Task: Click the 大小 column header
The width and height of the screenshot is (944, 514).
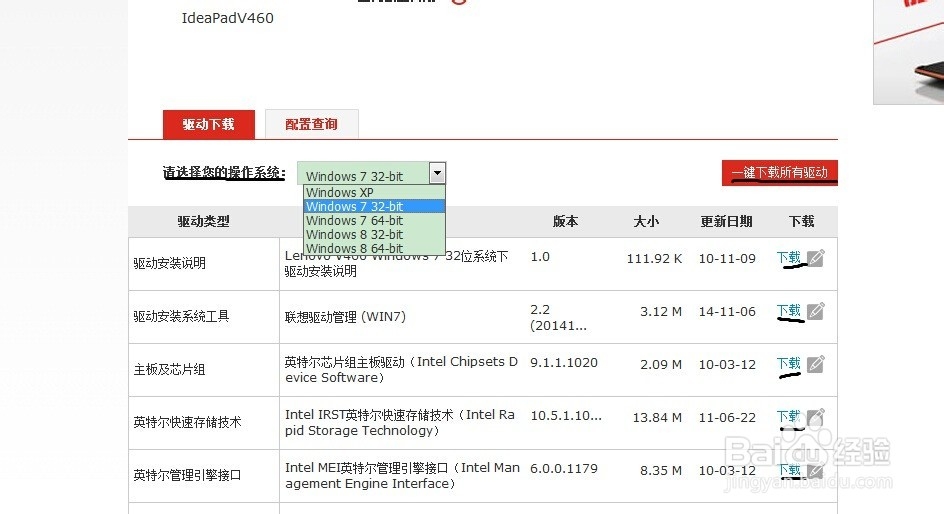Action: 646,221
